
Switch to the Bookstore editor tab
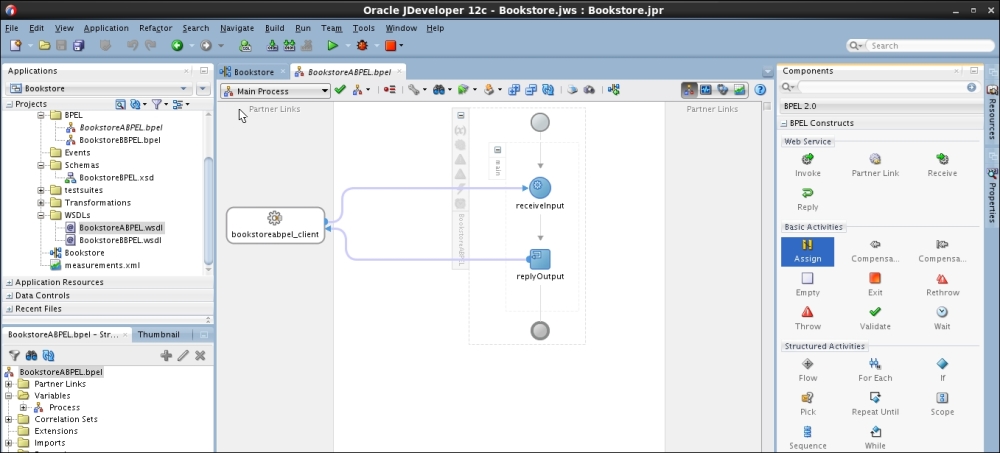click(x=254, y=72)
